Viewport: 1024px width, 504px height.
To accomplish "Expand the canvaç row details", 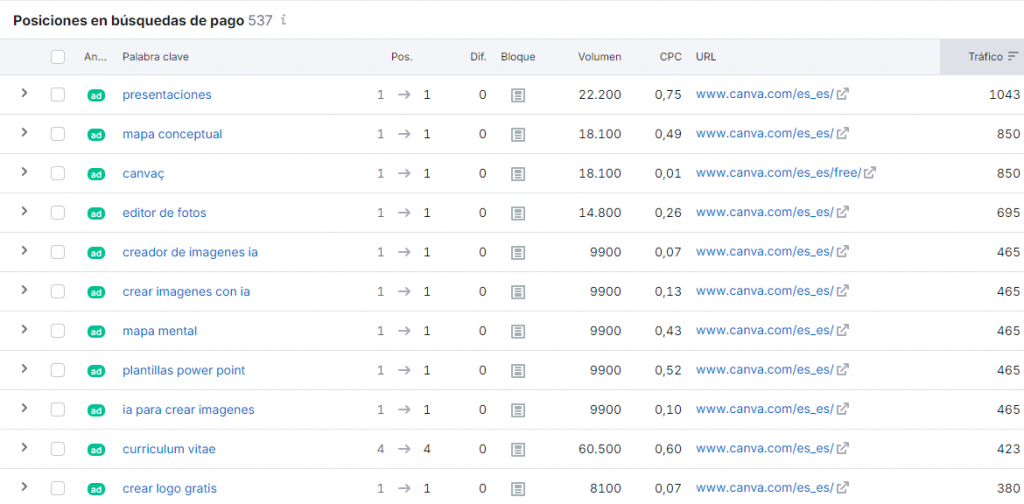I will [x=24, y=171].
